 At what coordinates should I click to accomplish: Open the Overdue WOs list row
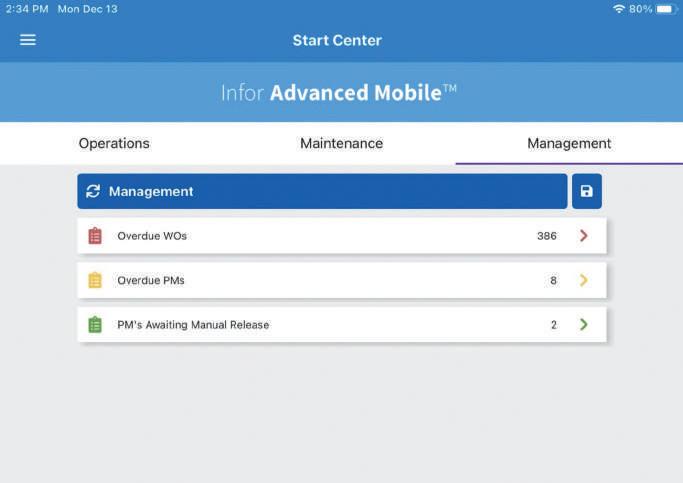(x=342, y=236)
